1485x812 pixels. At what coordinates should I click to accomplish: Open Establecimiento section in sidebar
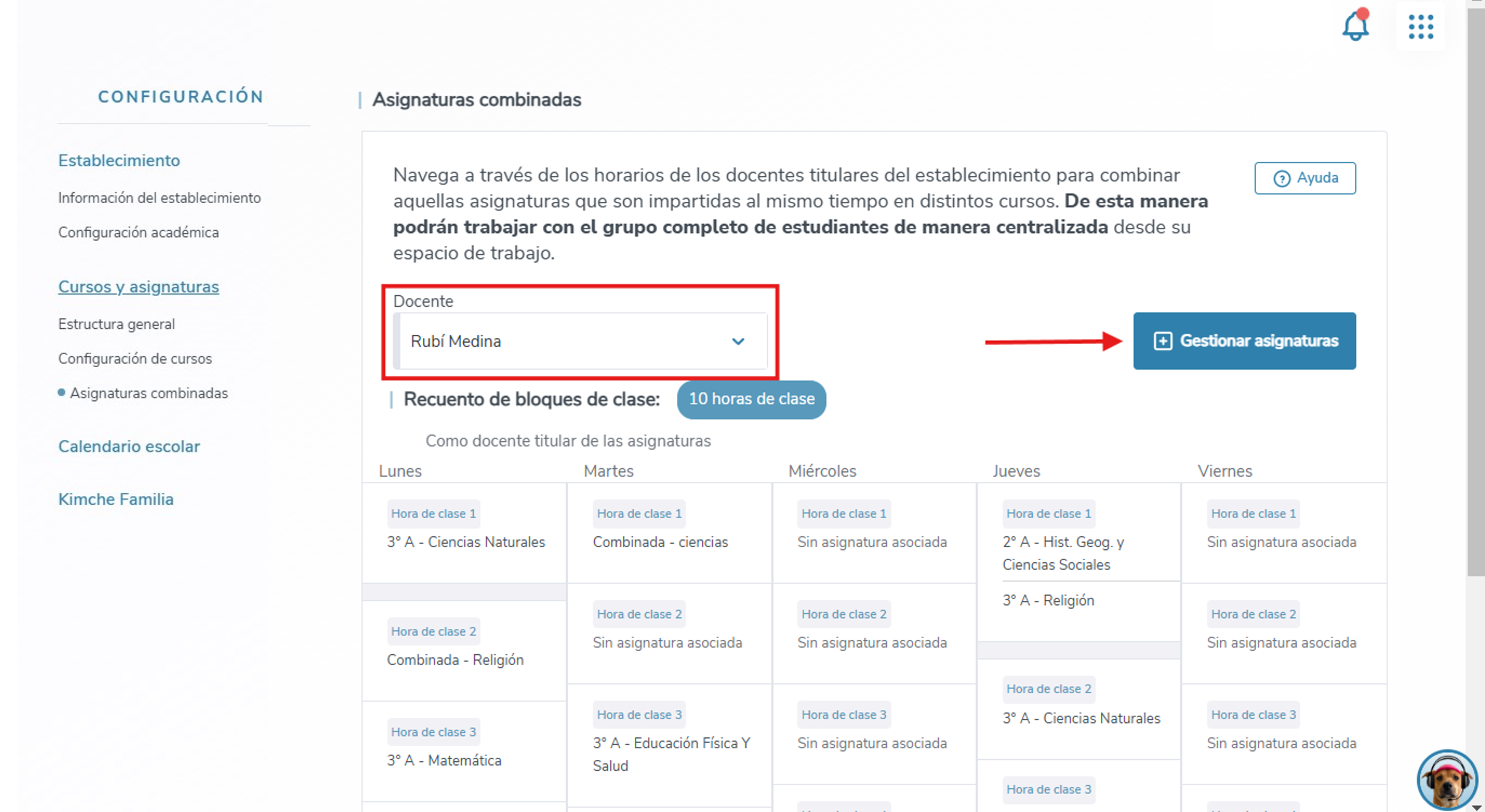[x=119, y=160]
